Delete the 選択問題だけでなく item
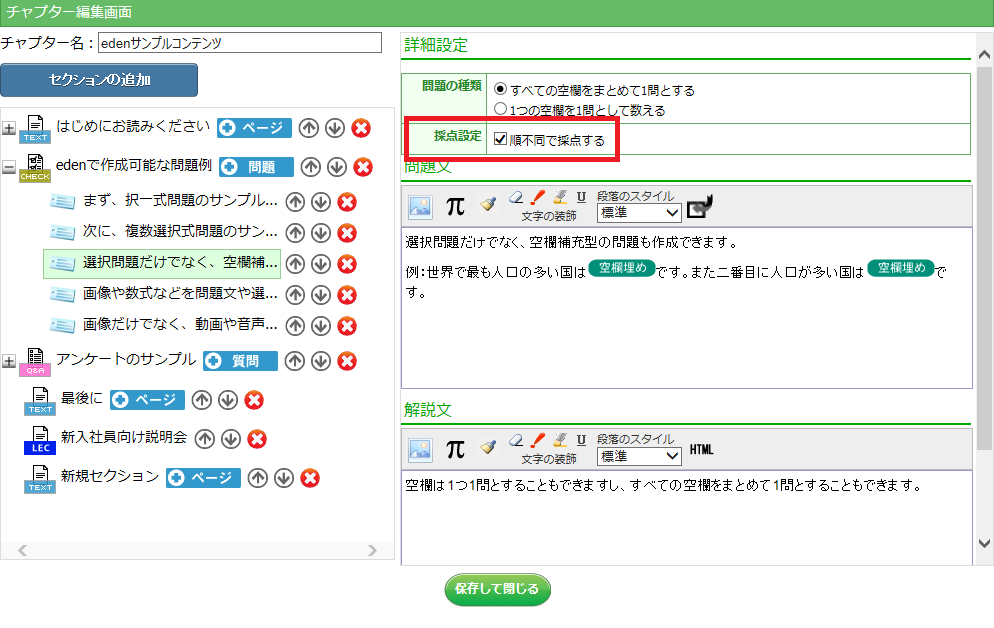The height and width of the screenshot is (628, 994). (347, 264)
